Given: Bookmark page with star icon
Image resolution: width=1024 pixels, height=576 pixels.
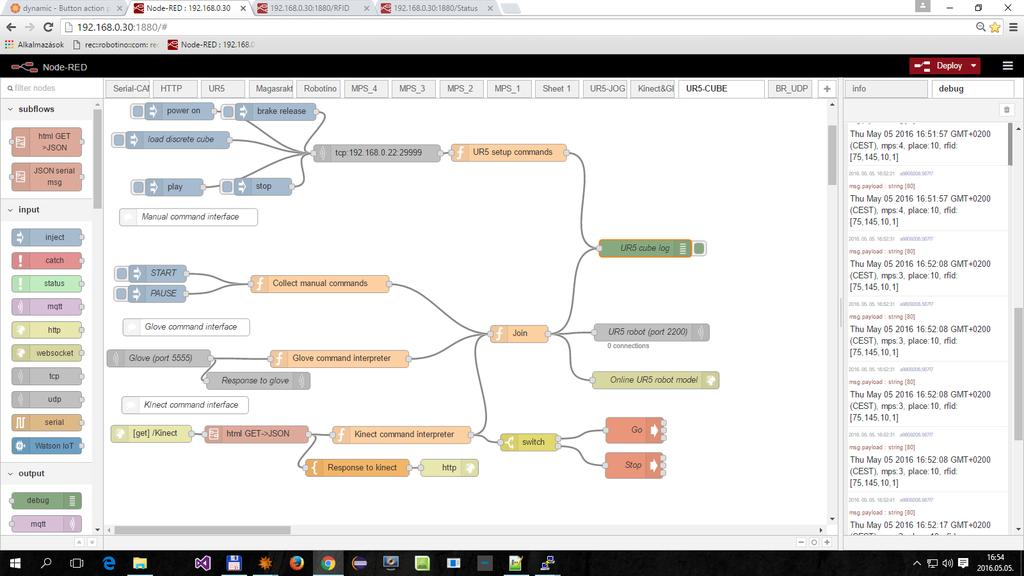Looking at the screenshot, I should point(995,27).
